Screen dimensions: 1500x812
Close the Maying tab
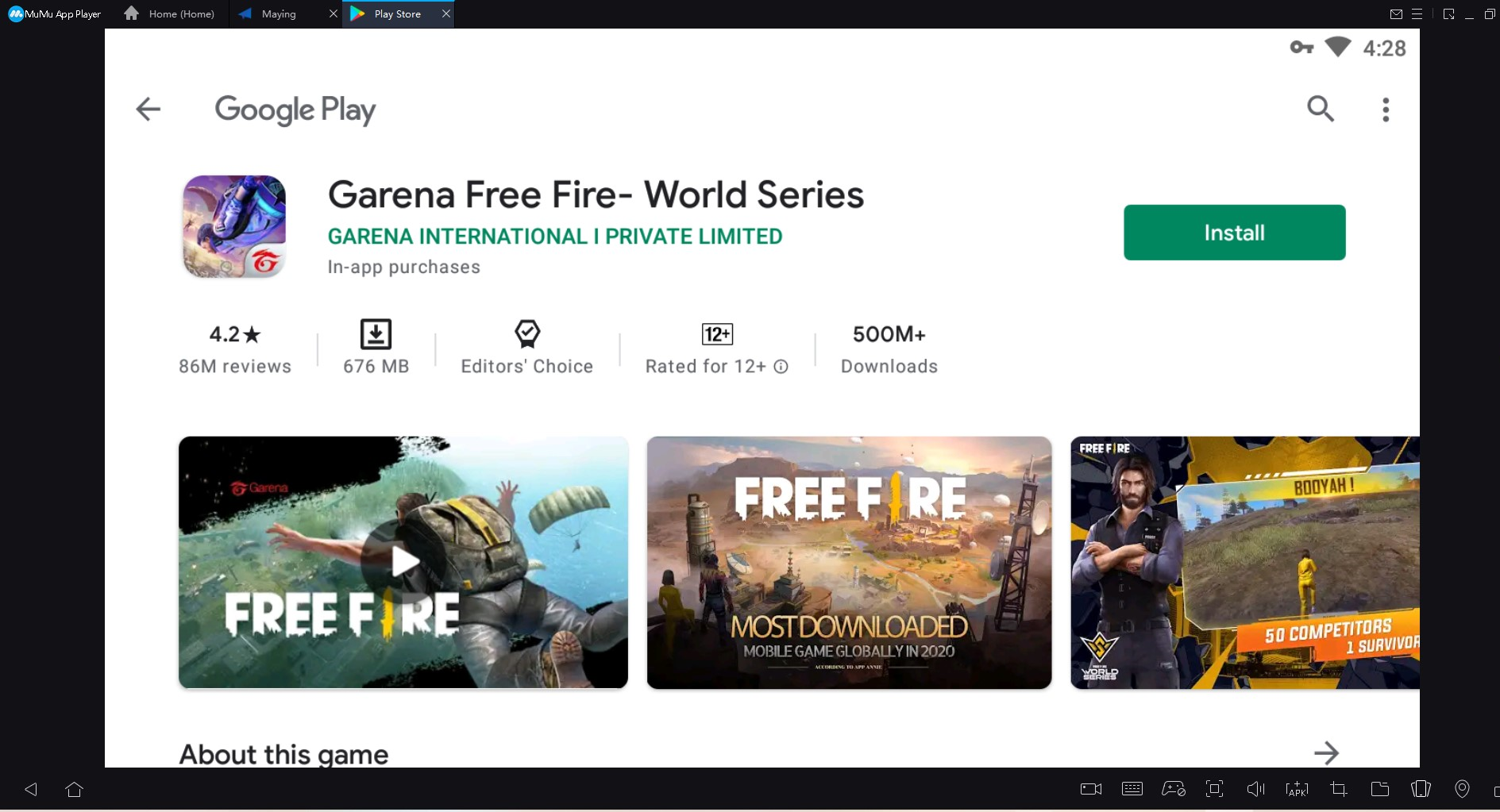[x=334, y=13]
